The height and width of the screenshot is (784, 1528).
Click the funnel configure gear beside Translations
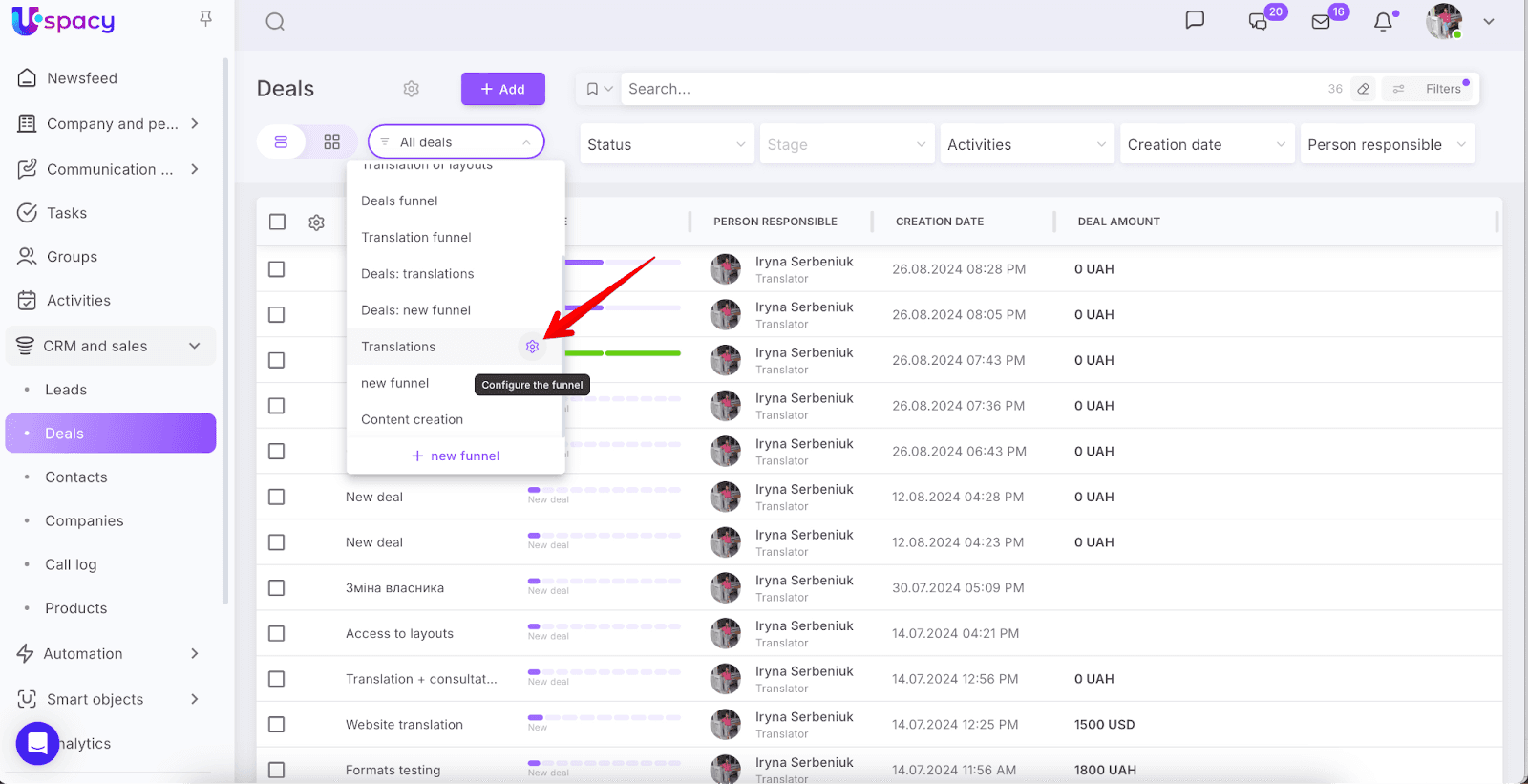point(532,347)
